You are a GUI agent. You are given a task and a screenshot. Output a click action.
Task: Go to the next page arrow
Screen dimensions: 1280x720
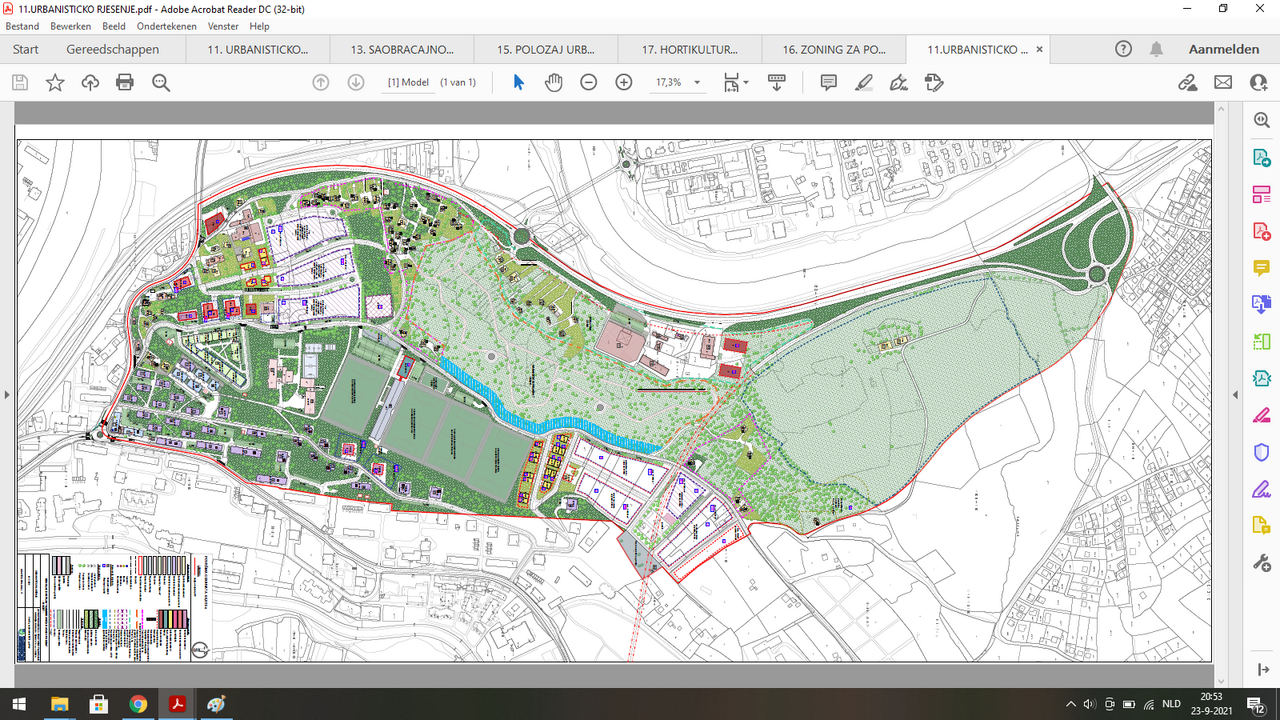355,82
